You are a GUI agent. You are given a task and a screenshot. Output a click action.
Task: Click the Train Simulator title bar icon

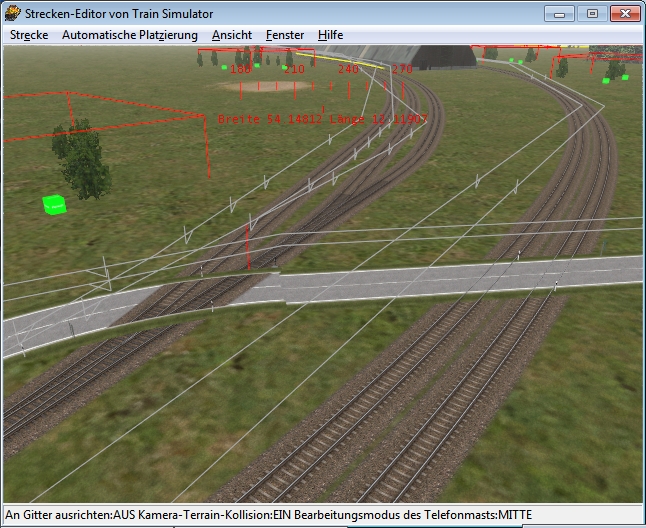click(x=13, y=13)
